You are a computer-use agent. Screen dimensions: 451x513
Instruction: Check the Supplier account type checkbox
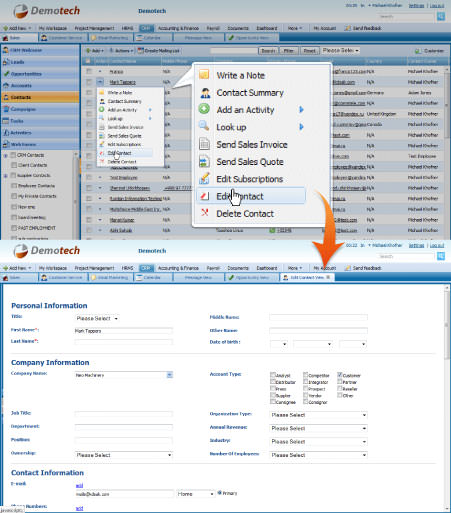pyautogui.click(x=273, y=395)
